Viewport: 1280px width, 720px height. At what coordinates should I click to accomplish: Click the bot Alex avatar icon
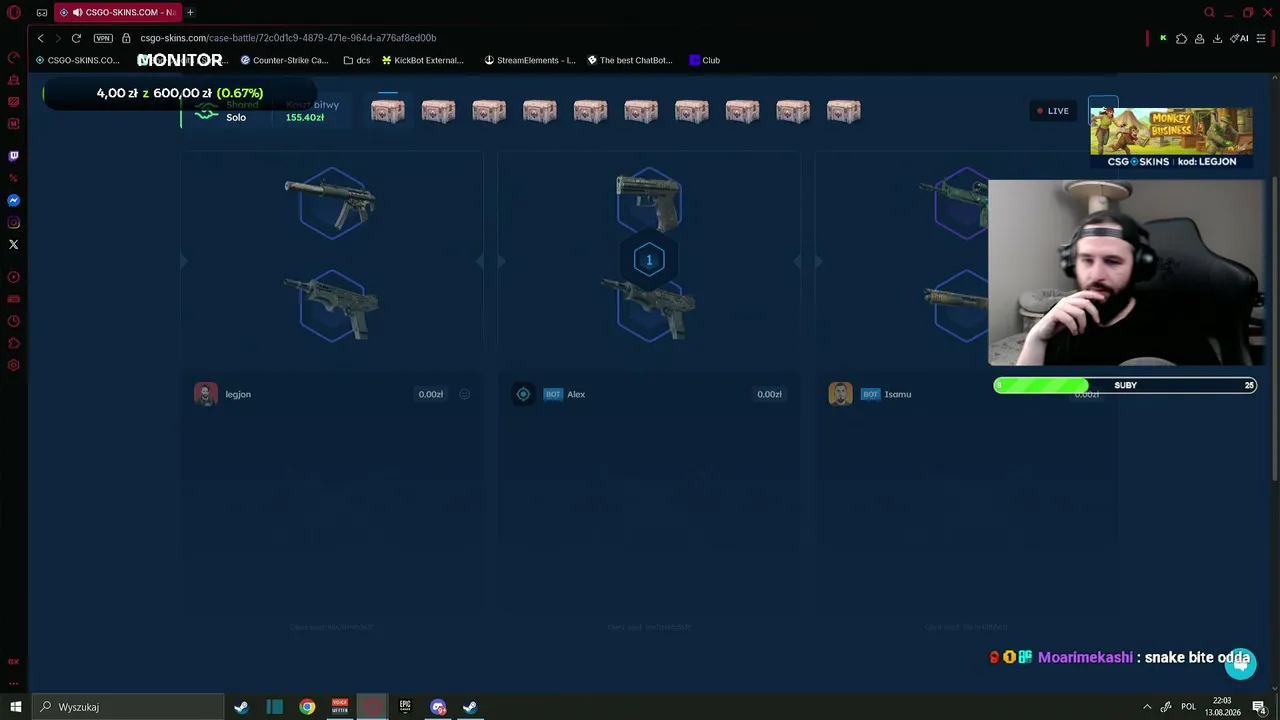pos(523,394)
